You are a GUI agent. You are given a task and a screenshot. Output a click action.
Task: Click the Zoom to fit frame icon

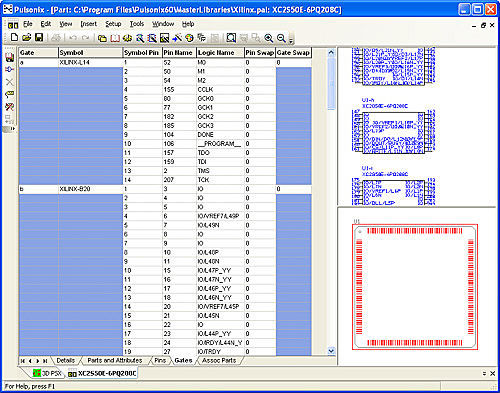coord(231,38)
